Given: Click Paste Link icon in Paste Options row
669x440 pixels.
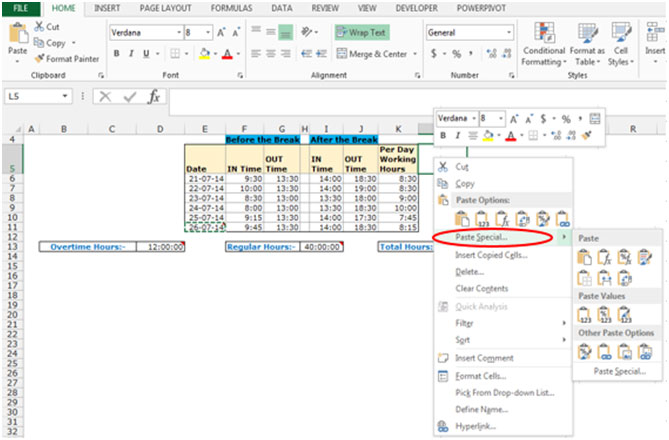Looking at the screenshot, I should point(563,219).
